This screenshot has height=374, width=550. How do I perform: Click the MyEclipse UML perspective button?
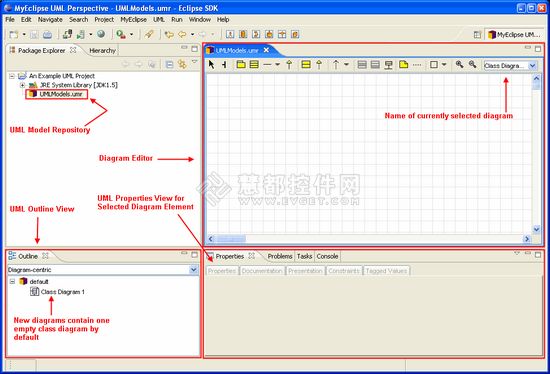click(x=514, y=34)
